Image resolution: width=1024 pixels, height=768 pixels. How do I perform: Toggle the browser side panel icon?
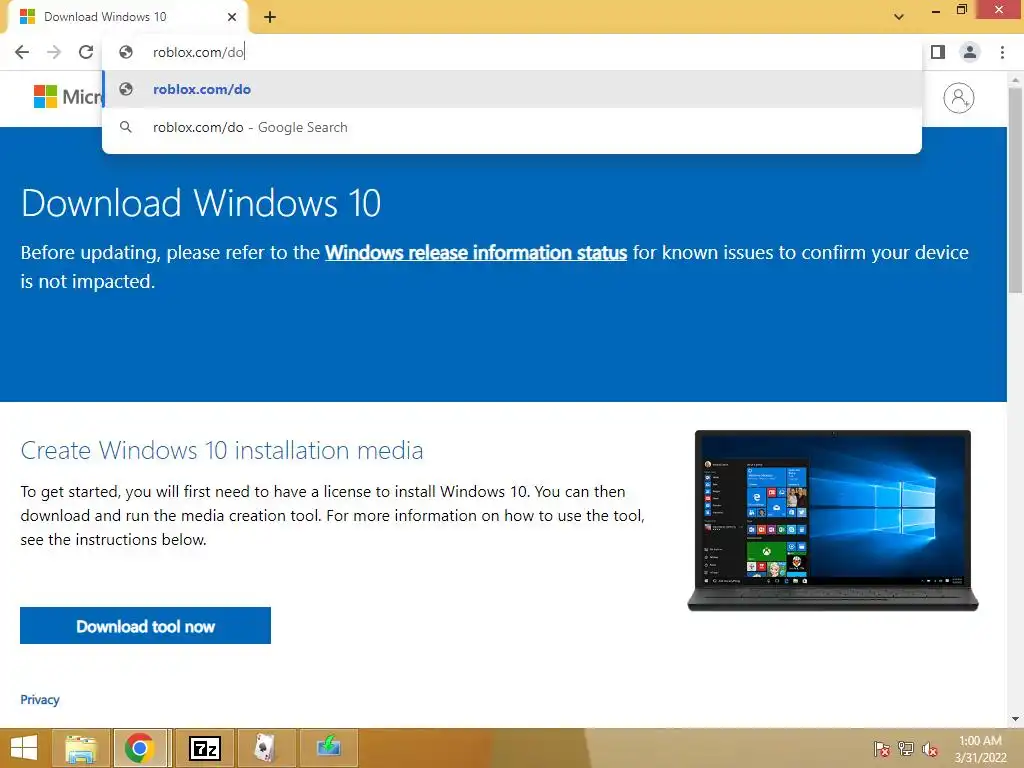click(x=938, y=52)
